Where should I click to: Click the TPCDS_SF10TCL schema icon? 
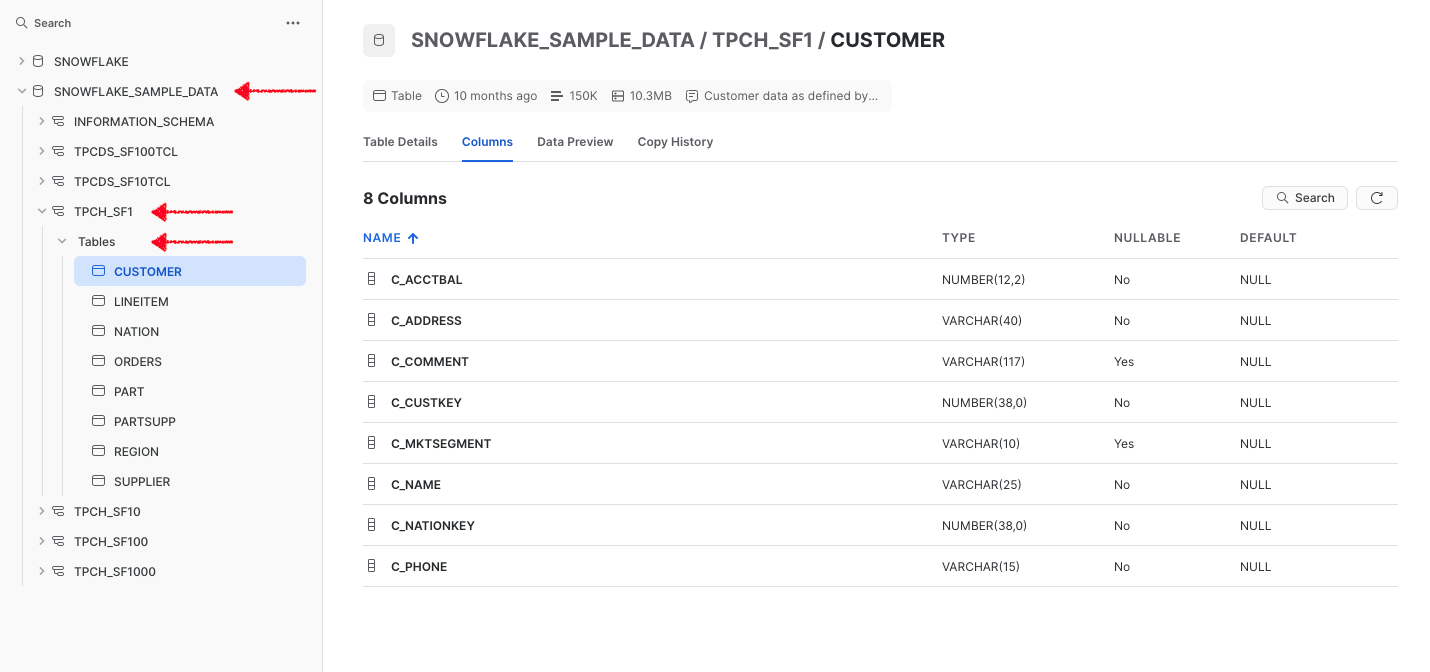(58, 181)
